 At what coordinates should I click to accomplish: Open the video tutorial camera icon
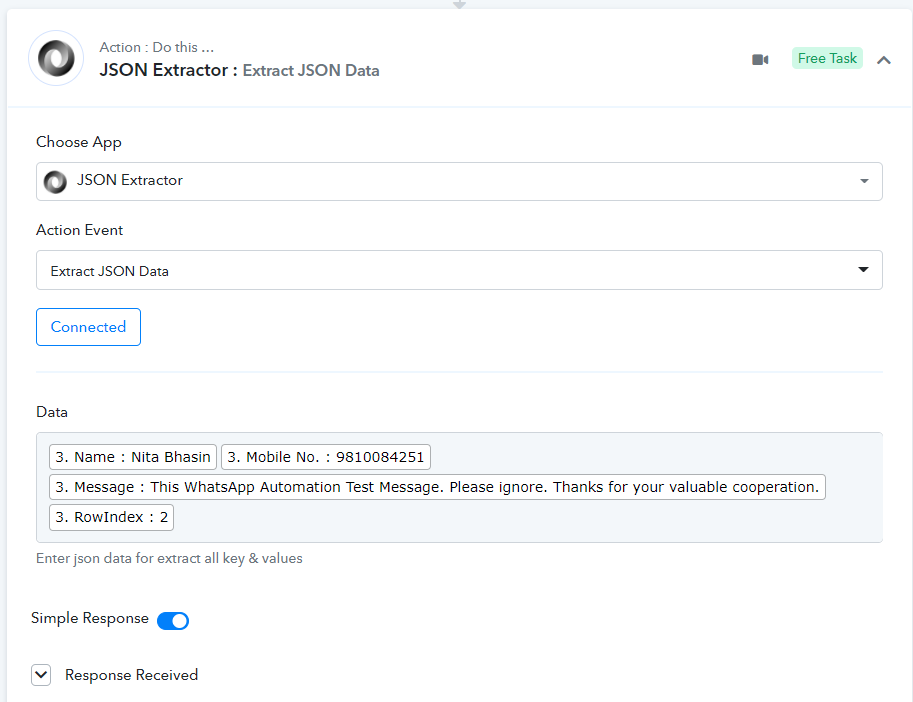tap(760, 59)
